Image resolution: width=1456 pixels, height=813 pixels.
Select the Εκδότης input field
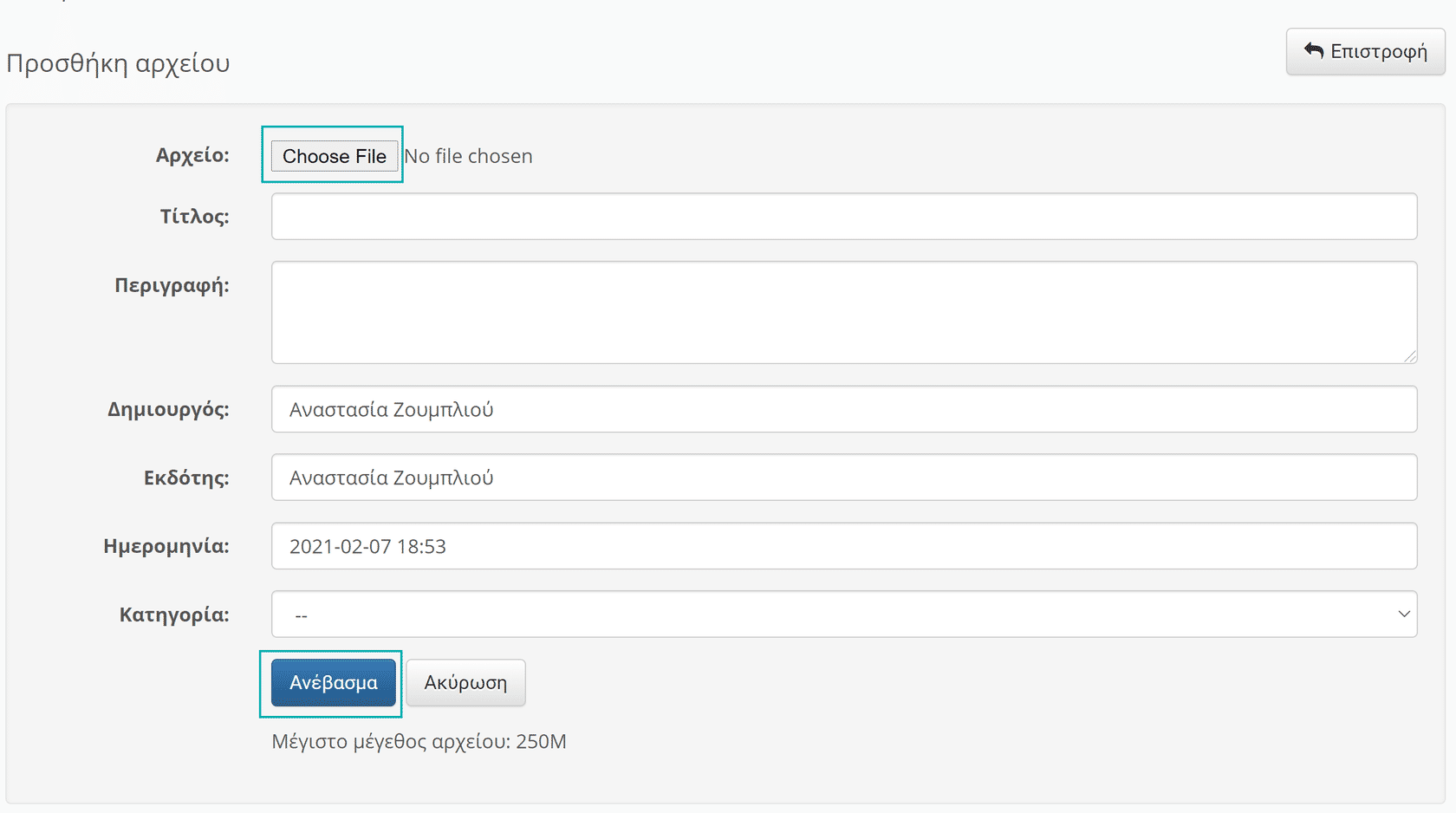[x=843, y=478]
